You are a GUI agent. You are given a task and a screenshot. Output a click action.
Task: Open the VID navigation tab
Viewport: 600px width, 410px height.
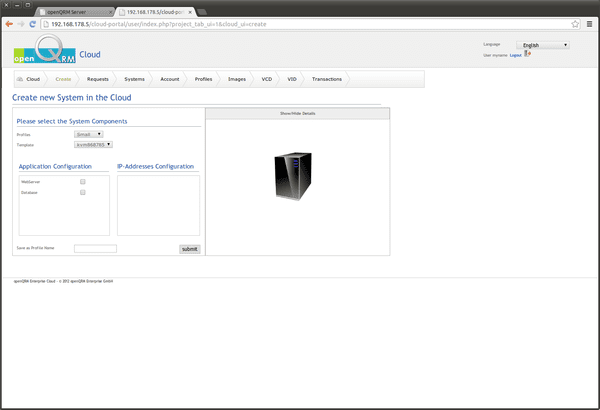292,79
